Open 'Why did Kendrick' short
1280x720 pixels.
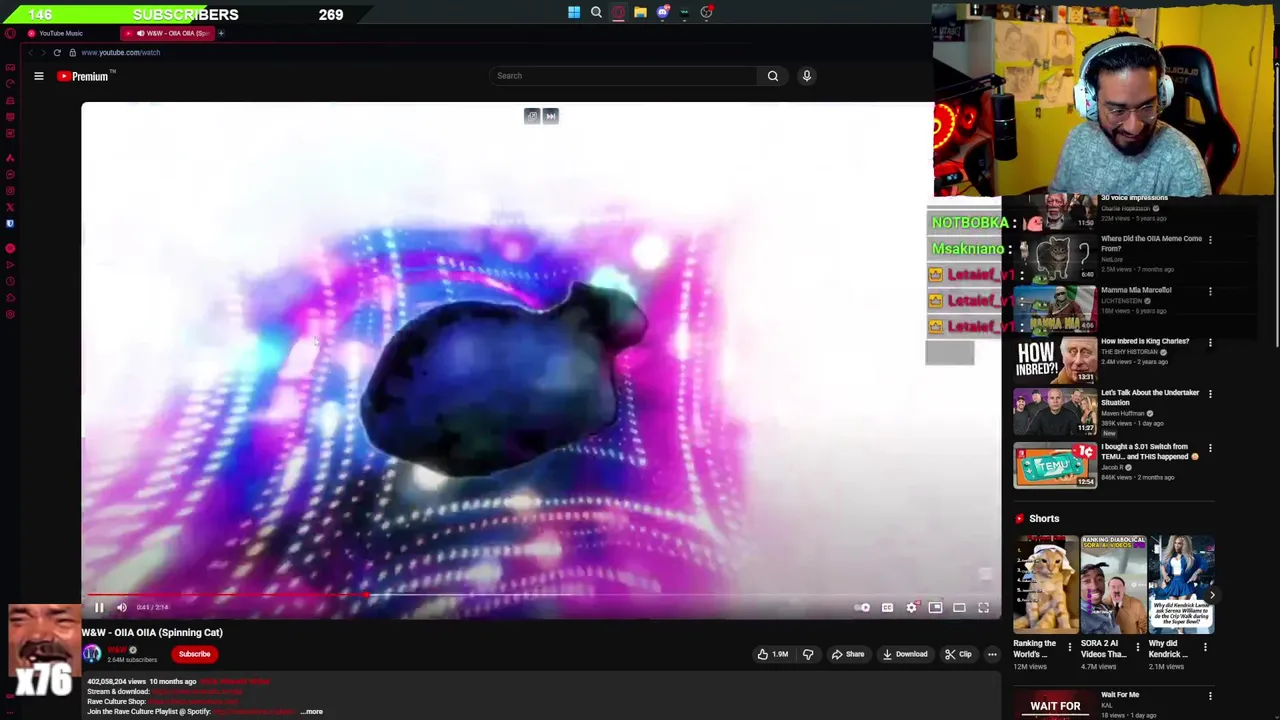(1180, 585)
